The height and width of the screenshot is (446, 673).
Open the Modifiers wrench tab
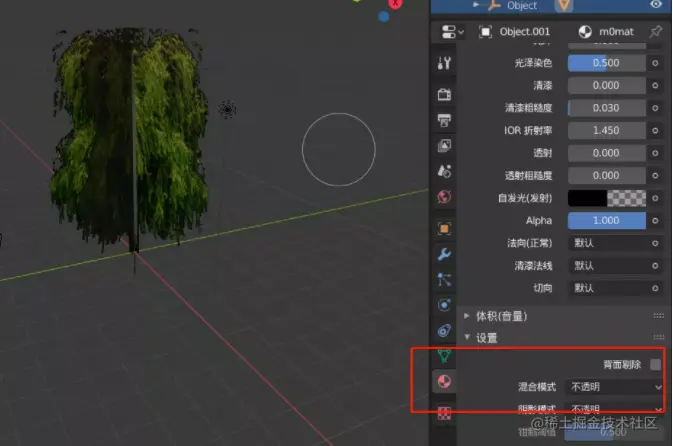[x=444, y=254]
